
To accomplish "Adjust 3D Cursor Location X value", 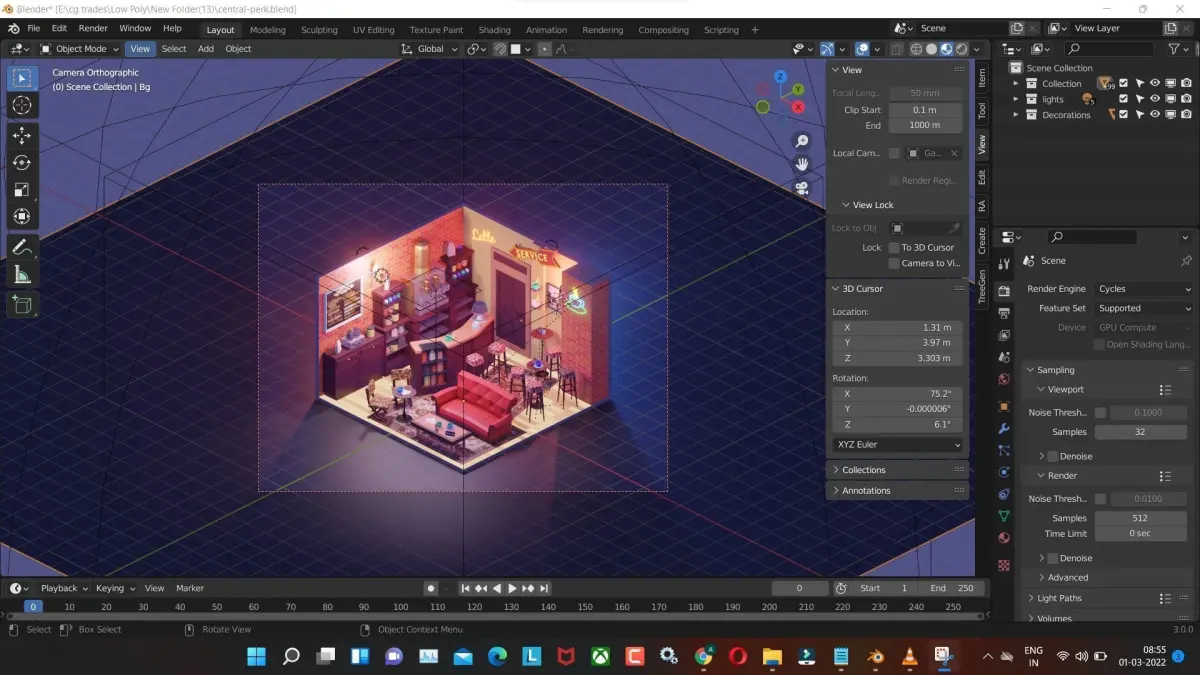I will click(x=898, y=327).
